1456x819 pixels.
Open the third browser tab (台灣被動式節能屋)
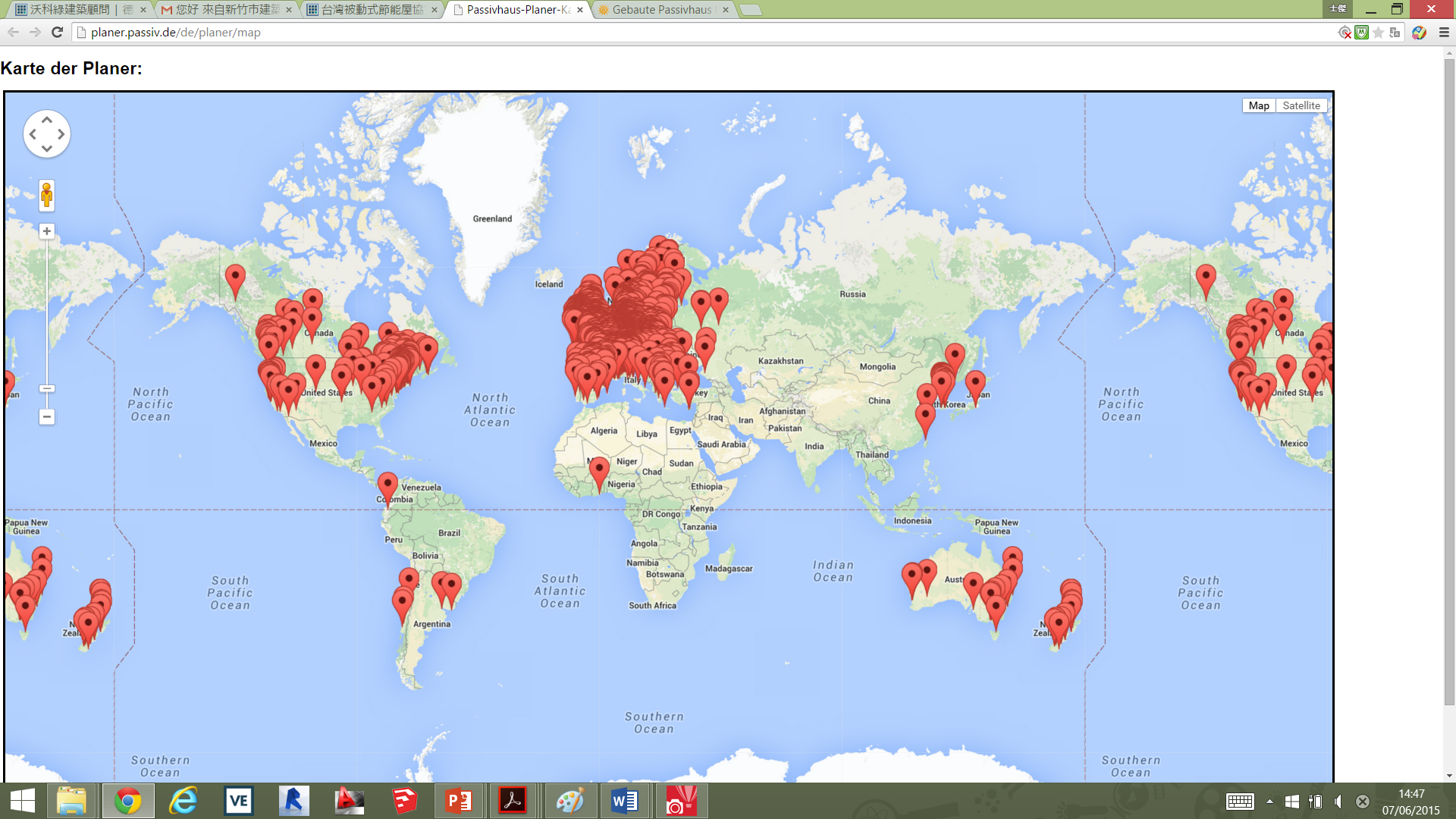(x=372, y=10)
